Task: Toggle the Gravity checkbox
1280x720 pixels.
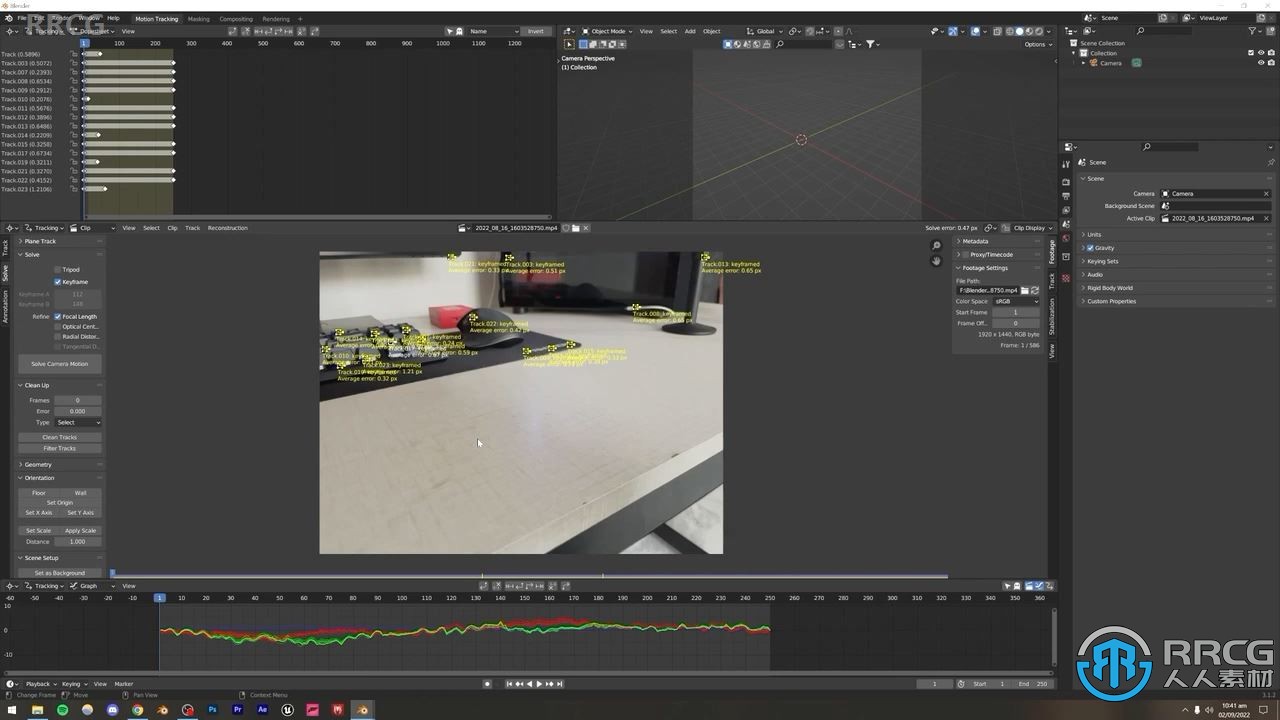Action: click(1090, 247)
